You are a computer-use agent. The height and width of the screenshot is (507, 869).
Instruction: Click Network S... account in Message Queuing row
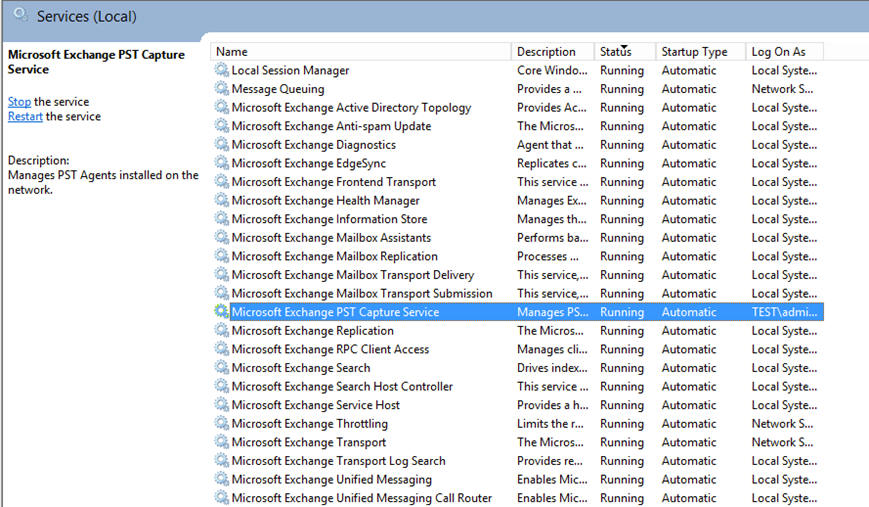(x=782, y=89)
